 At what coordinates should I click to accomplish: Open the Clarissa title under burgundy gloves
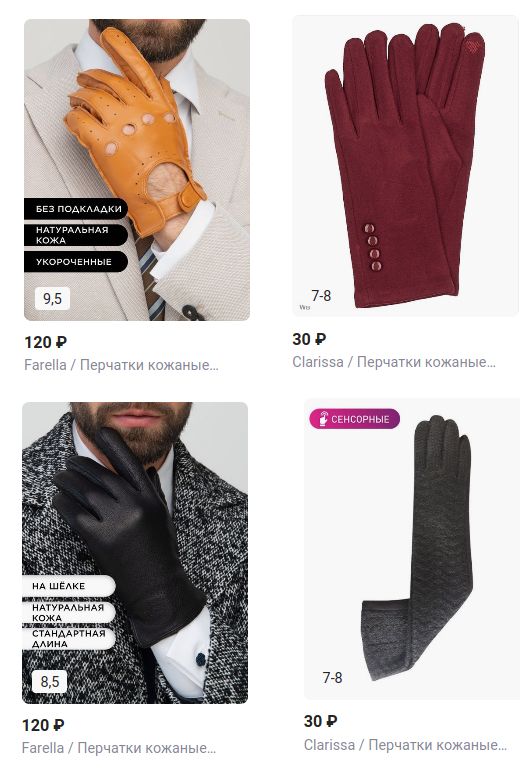click(x=394, y=362)
